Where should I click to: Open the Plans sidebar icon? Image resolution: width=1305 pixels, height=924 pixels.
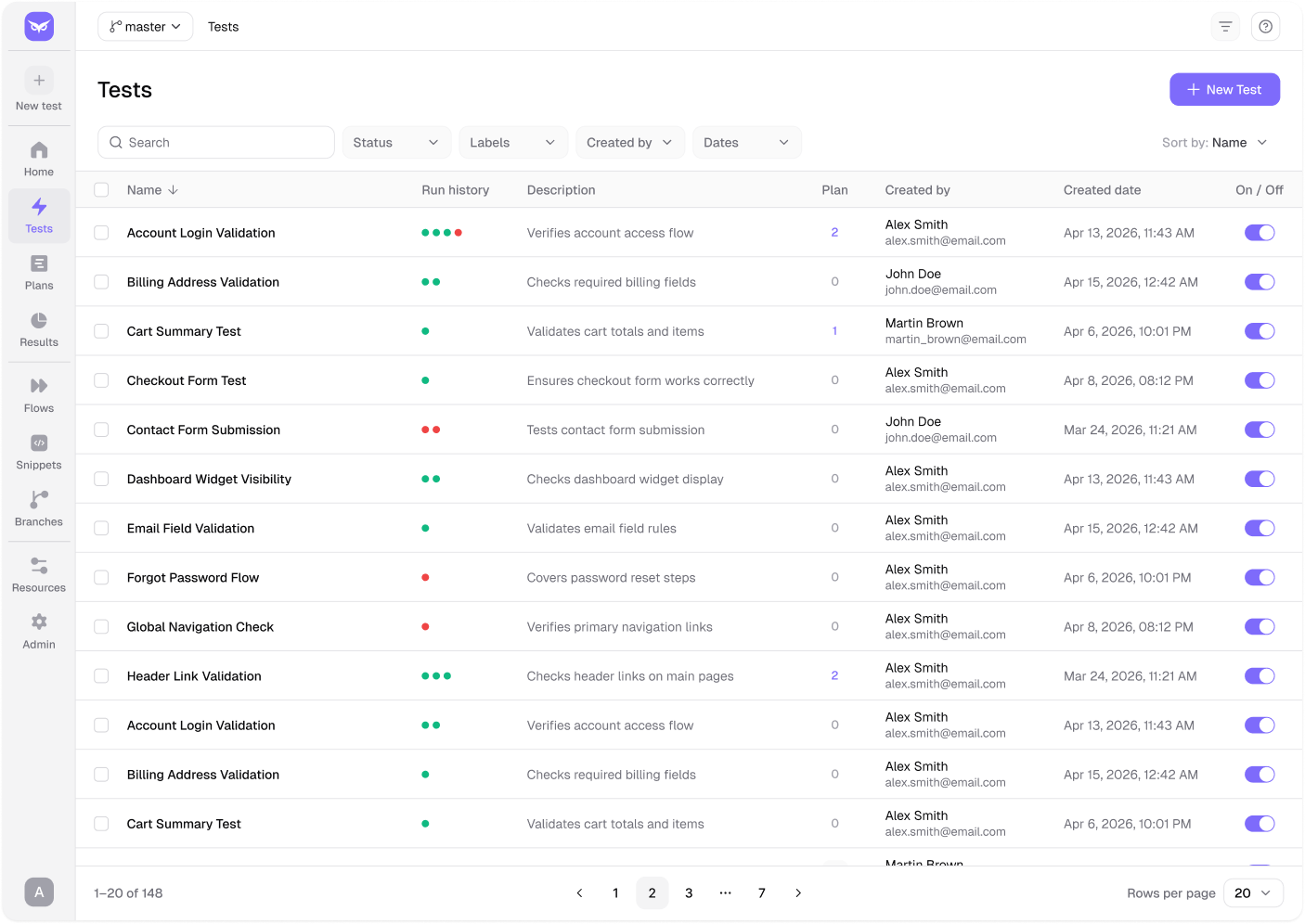pos(39,264)
